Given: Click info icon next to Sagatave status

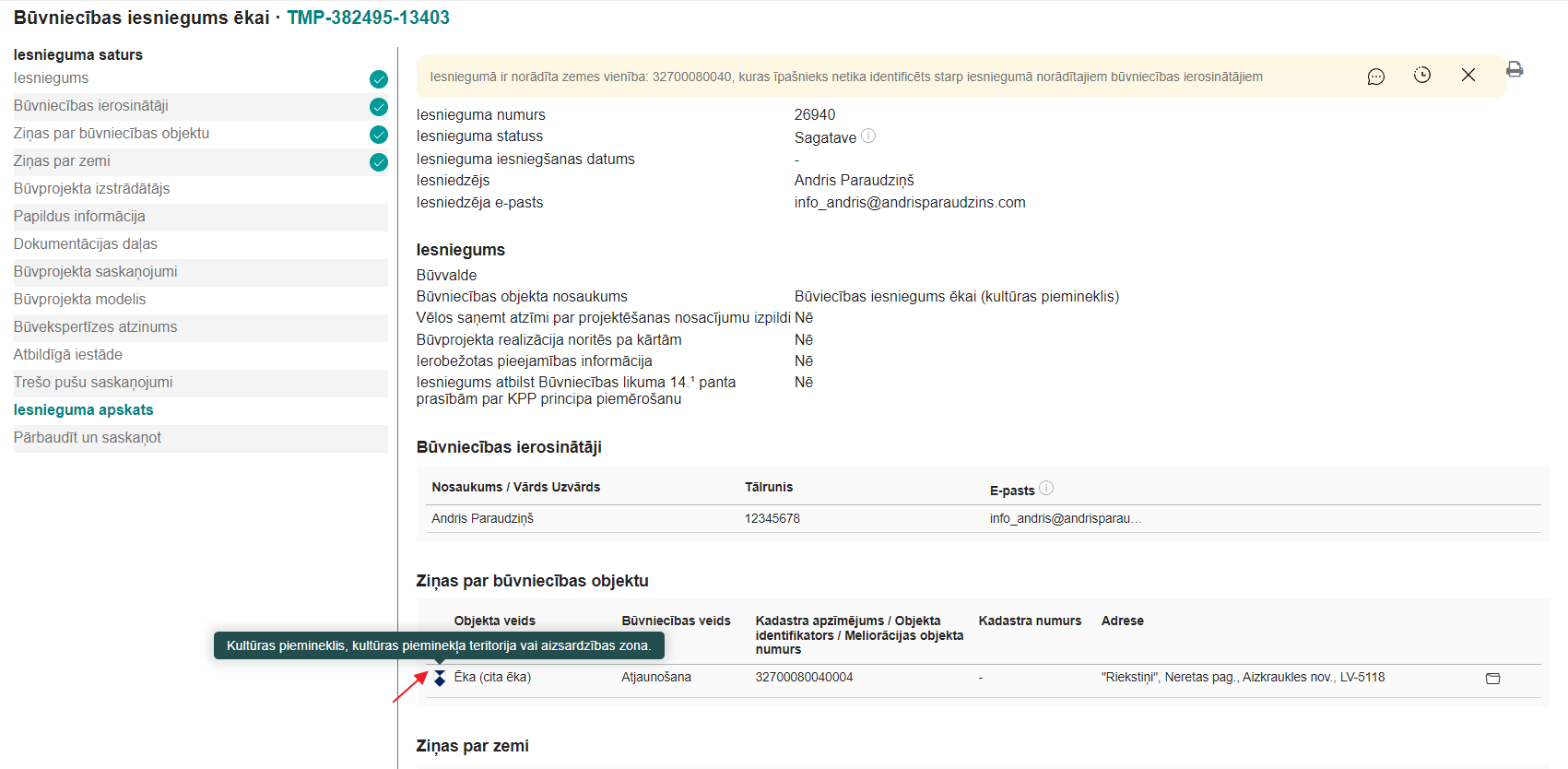Looking at the screenshot, I should pos(868,136).
